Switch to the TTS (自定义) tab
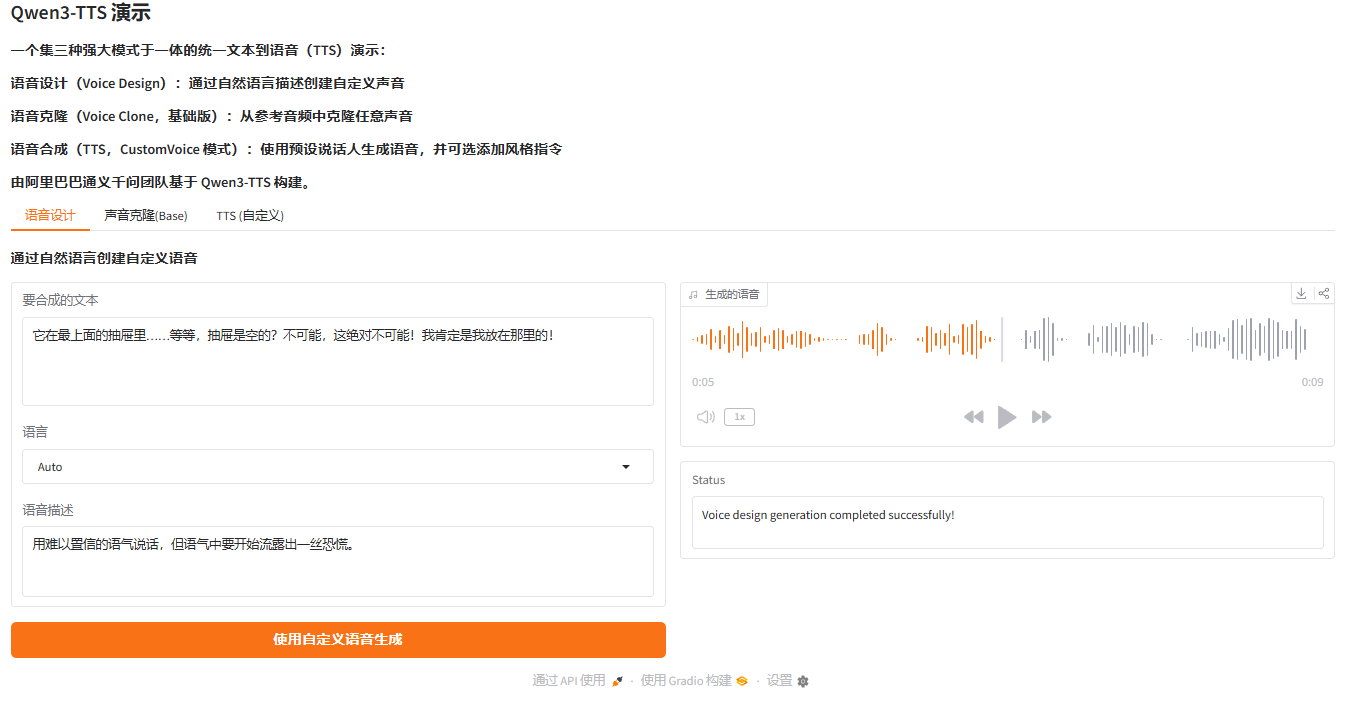 (x=249, y=215)
